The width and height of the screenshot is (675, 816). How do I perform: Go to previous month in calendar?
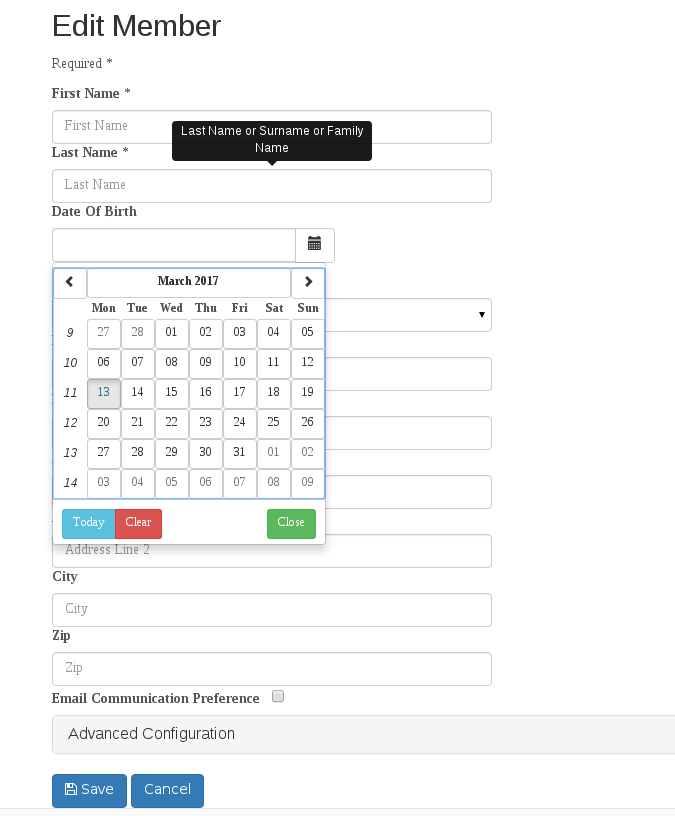[70, 283]
